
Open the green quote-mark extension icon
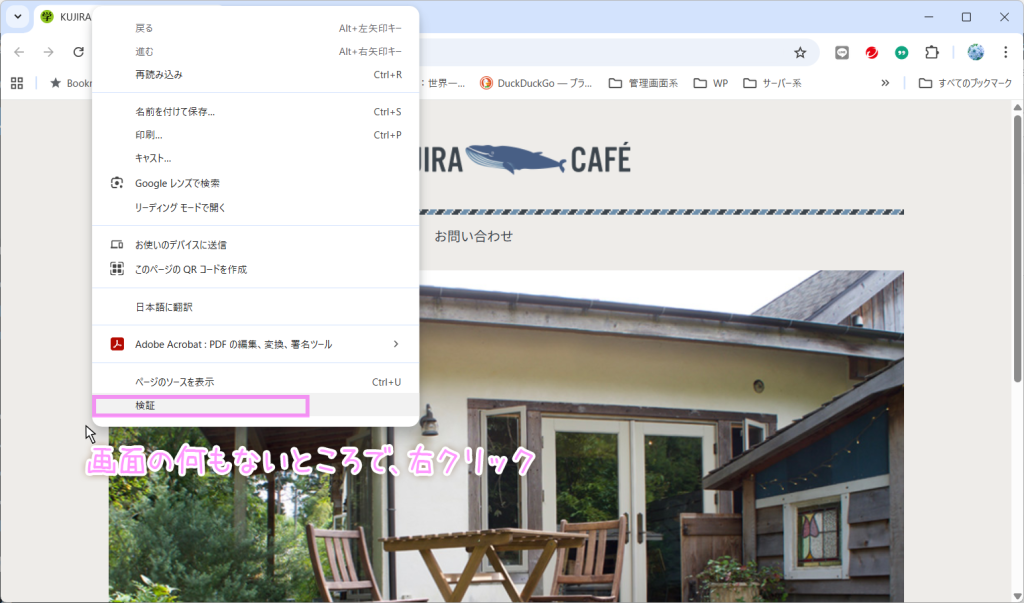(902, 52)
